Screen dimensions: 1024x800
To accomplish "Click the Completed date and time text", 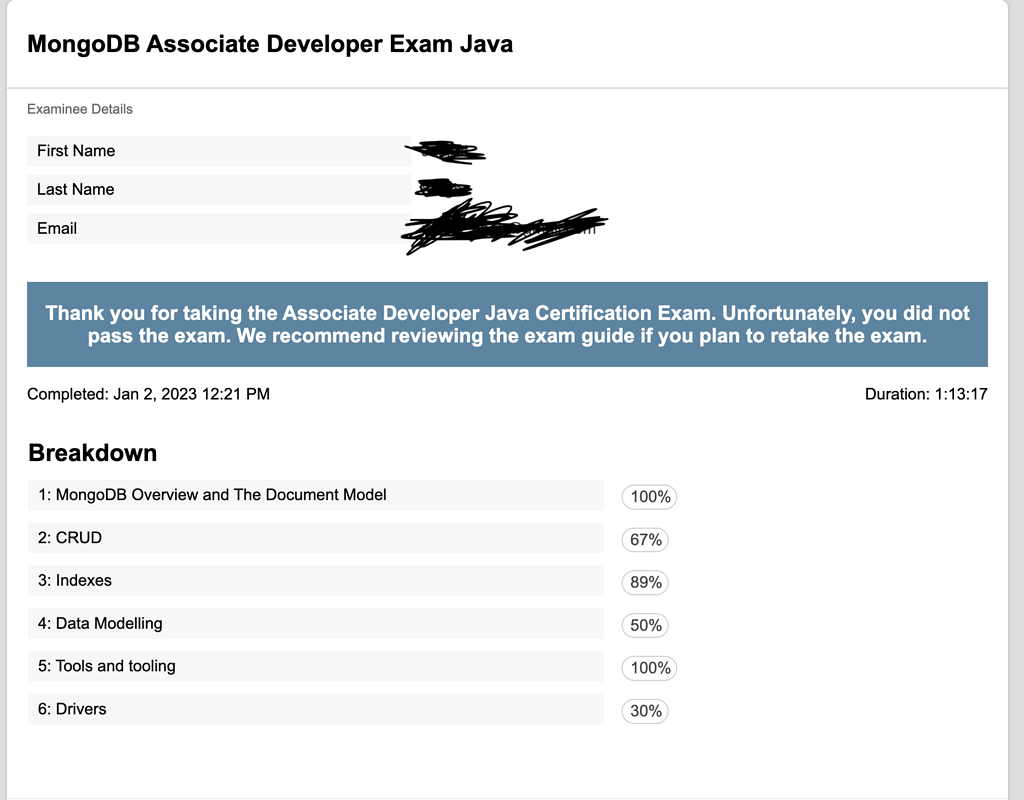I will (x=148, y=394).
